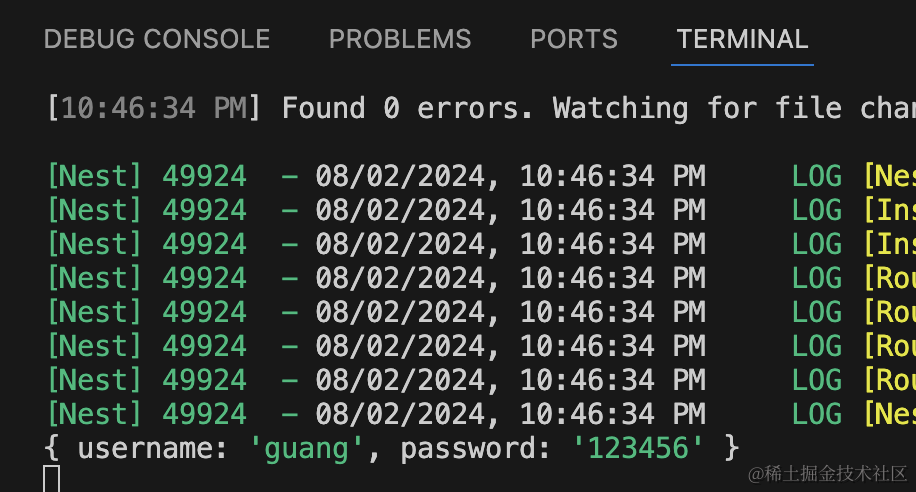Switch to the DEBUG CONSOLE tab
This screenshot has height=492, width=916.
point(157,39)
